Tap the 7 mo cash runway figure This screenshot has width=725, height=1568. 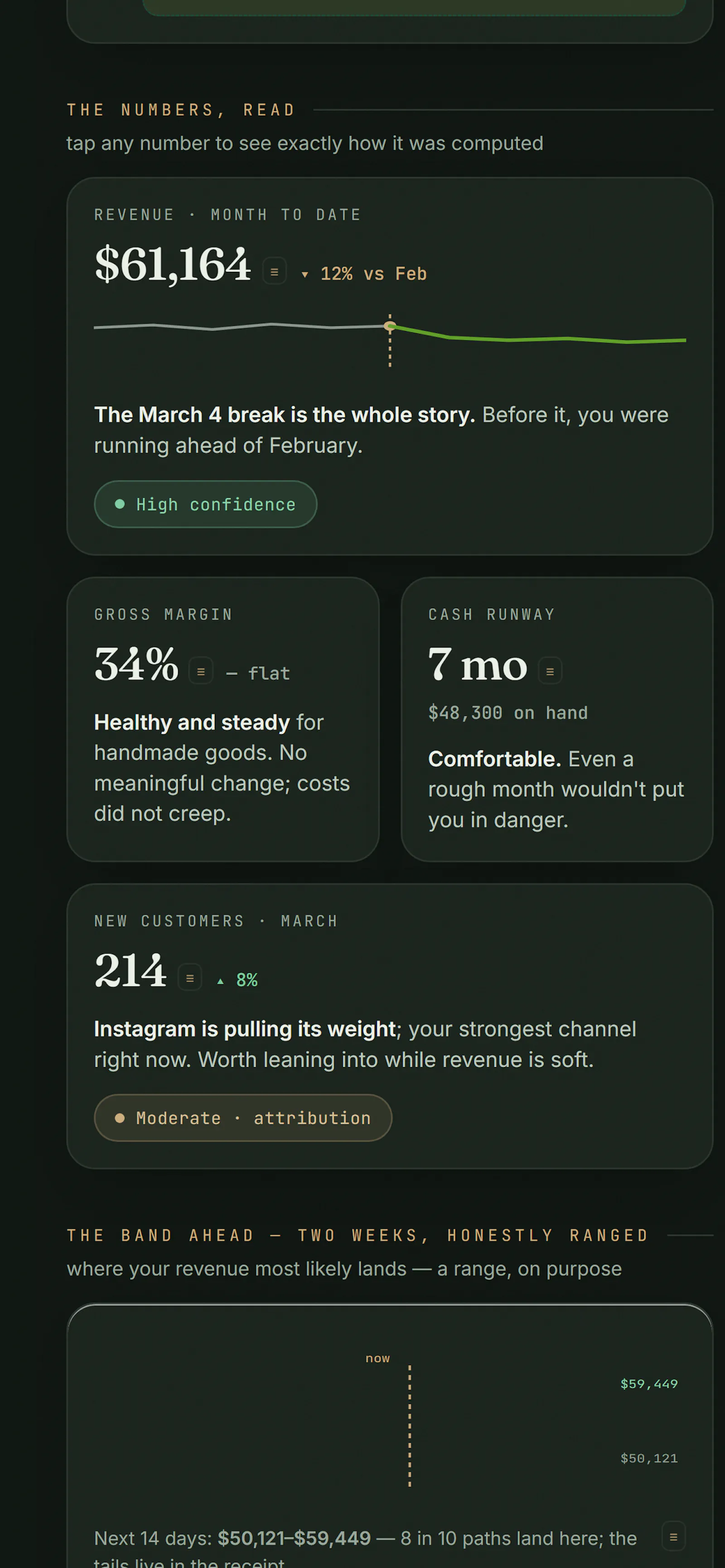(x=478, y=664)
